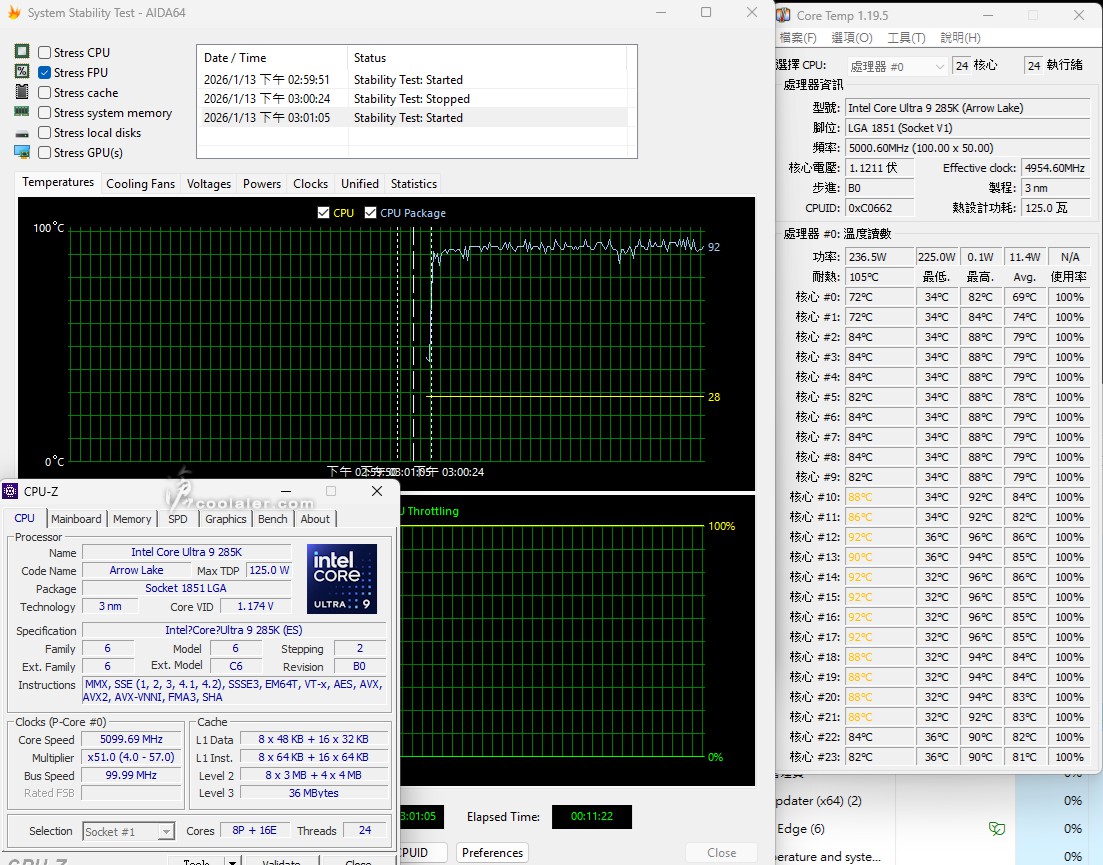
Task: Open the Mainboard tab in CPU-Z
Action: point(76,519)
